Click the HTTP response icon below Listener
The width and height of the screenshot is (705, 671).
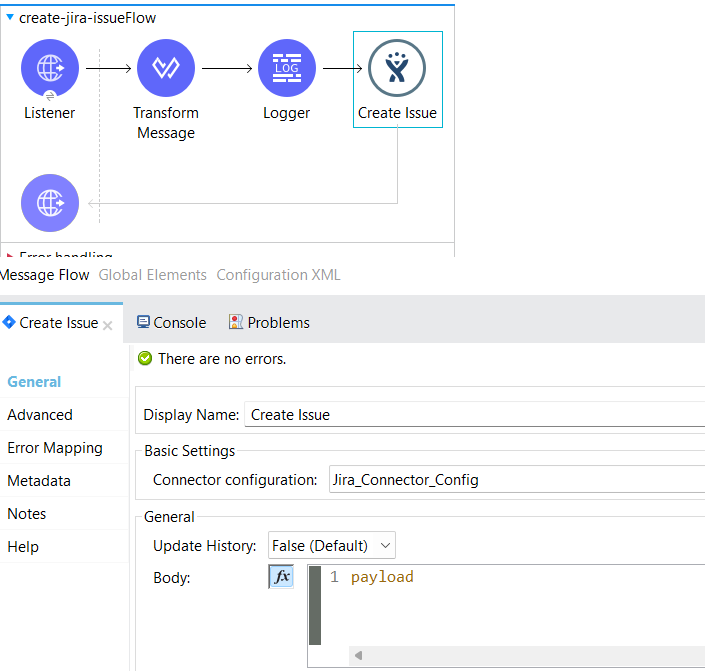click(50, 203)
